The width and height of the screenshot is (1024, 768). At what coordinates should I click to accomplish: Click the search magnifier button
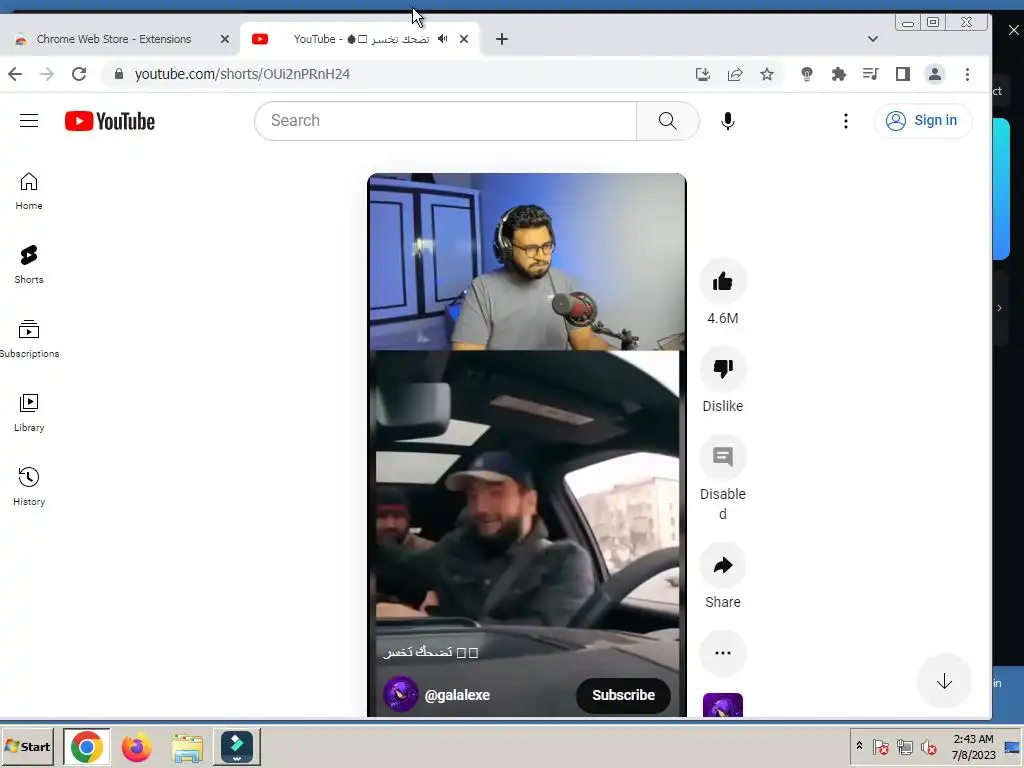tap(667, 121)
